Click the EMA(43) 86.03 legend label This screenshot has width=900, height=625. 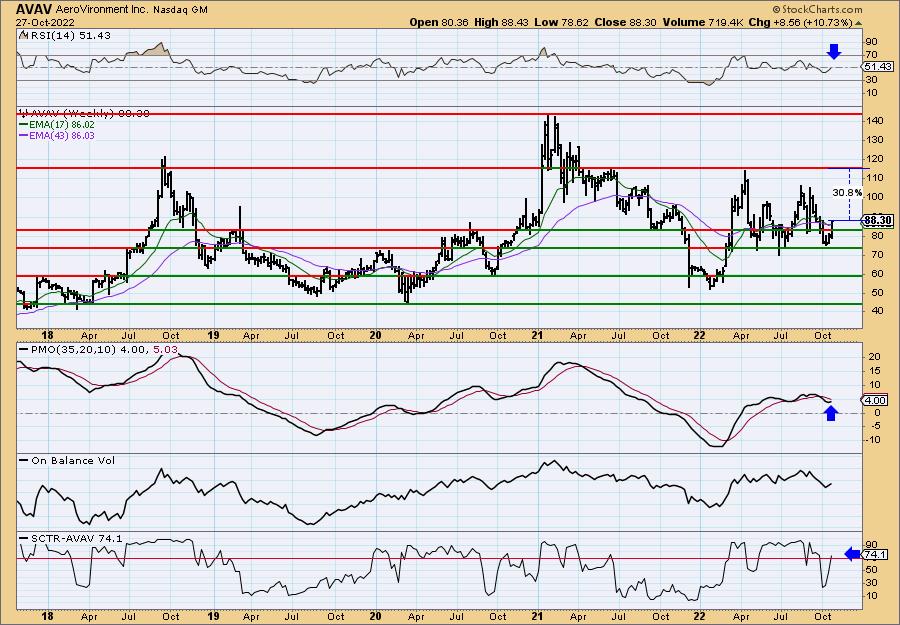(61, 135)
